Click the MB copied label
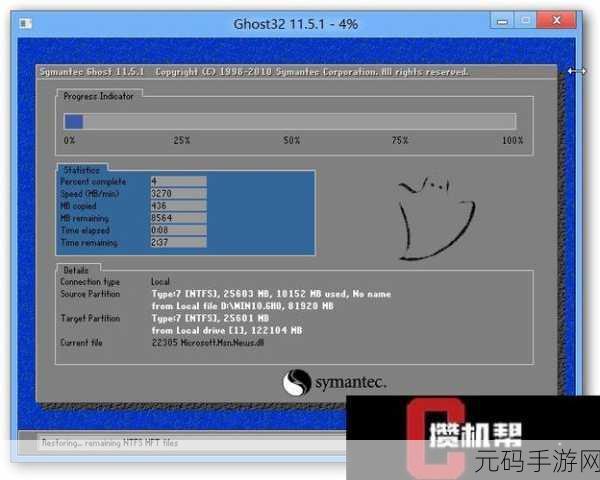 click(x=78, y=206)
